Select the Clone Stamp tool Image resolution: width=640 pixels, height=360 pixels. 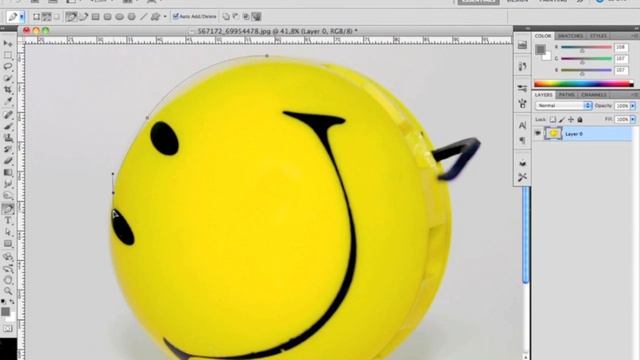(x=8, y=138)
